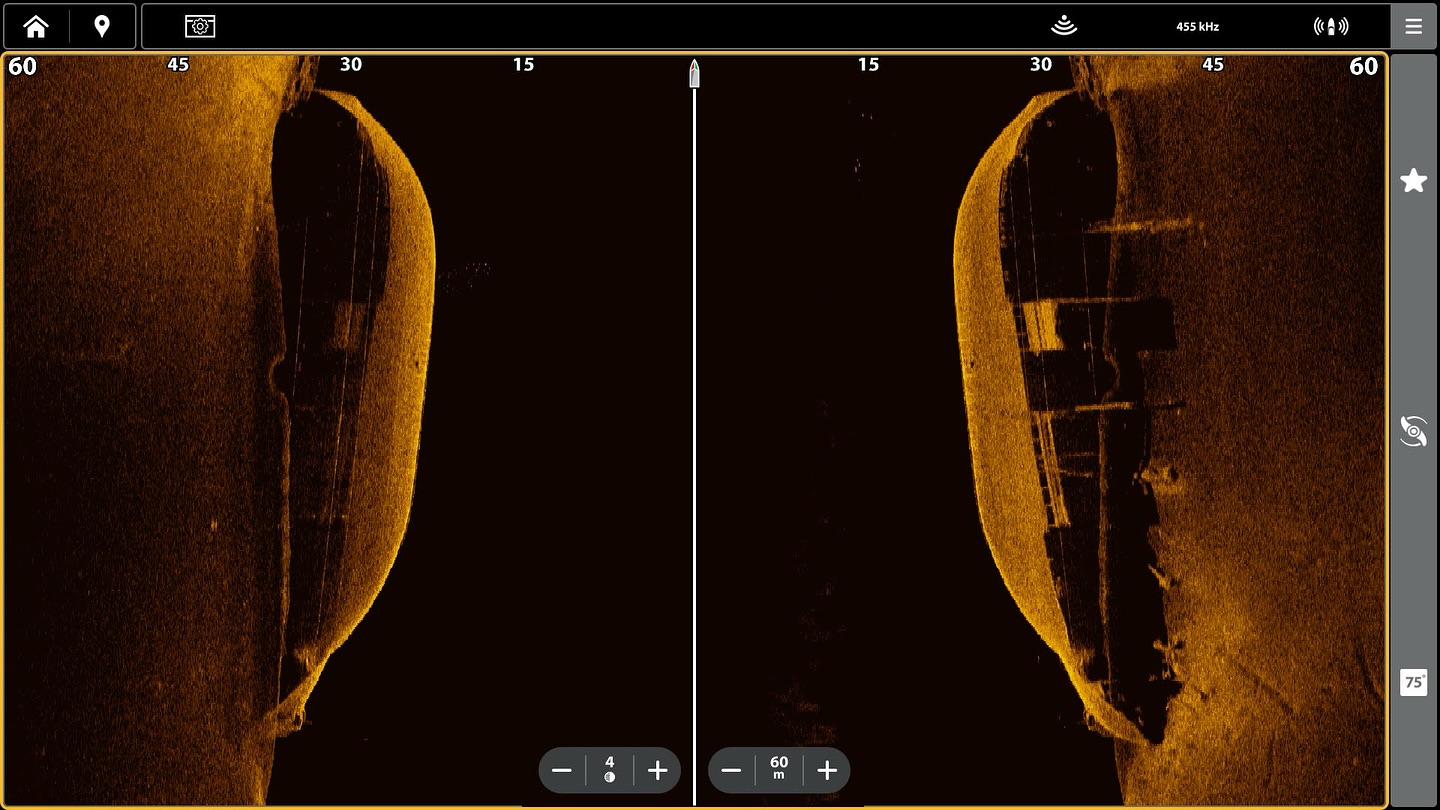Open the screenshot capture settings icon
Screen dimensions: 1440x810
coord(200,26)
